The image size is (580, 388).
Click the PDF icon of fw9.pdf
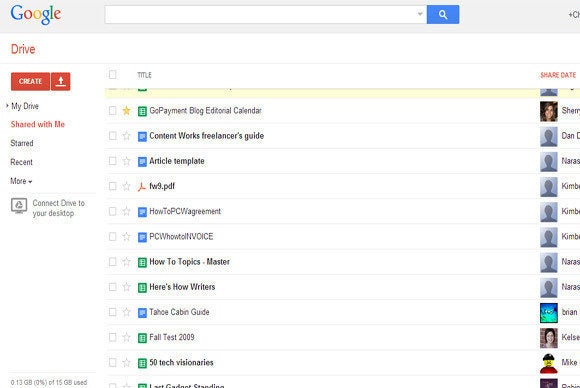[142, 186]
